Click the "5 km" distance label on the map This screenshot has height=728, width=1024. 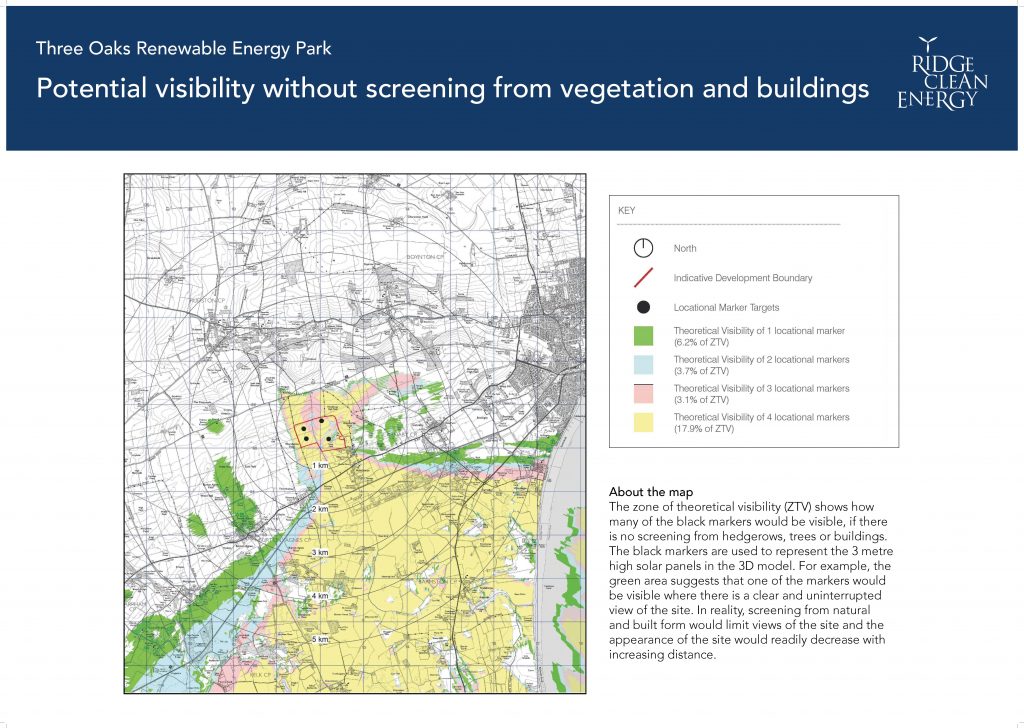[x=320, y=639]
